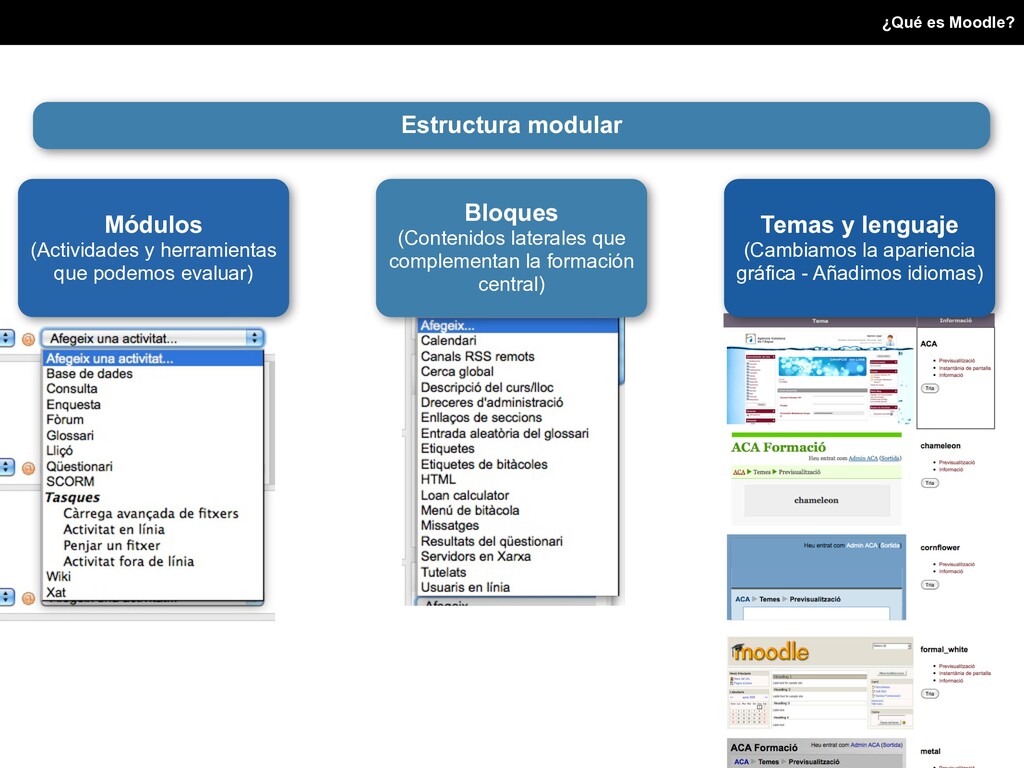Open 'Informació' link under cornflower
Image resolution: width=1024 pixels, height=768 pixels.
pyautogui.click(x=951, y=571)
